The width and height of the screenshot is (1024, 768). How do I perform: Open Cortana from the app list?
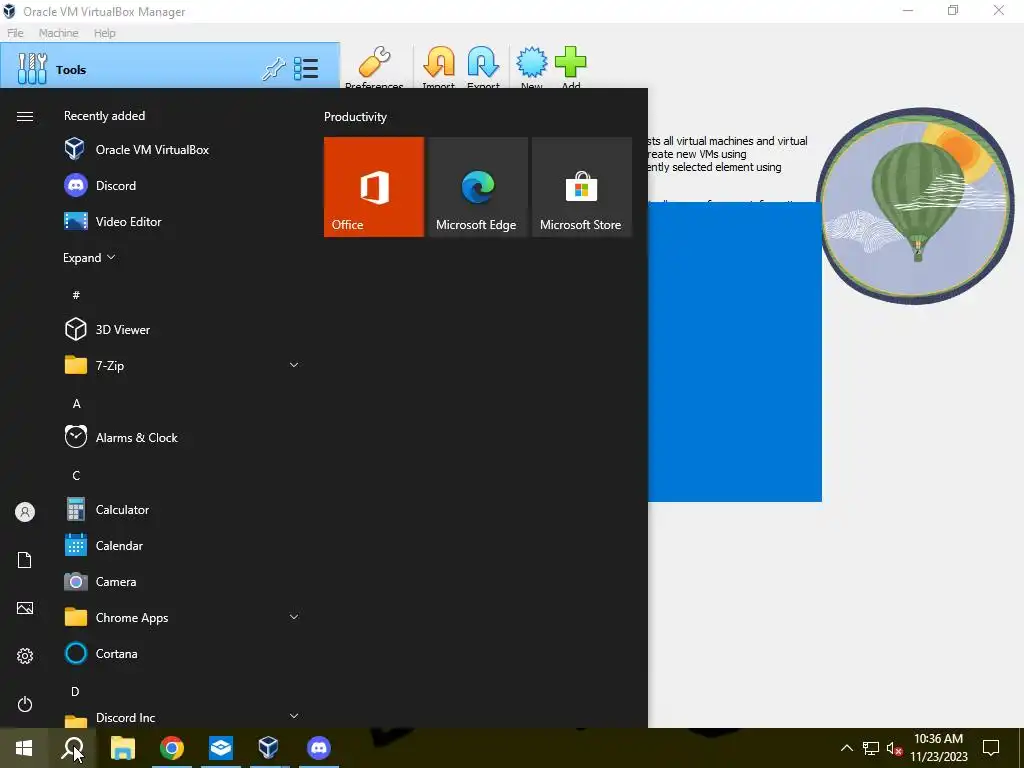181,654
